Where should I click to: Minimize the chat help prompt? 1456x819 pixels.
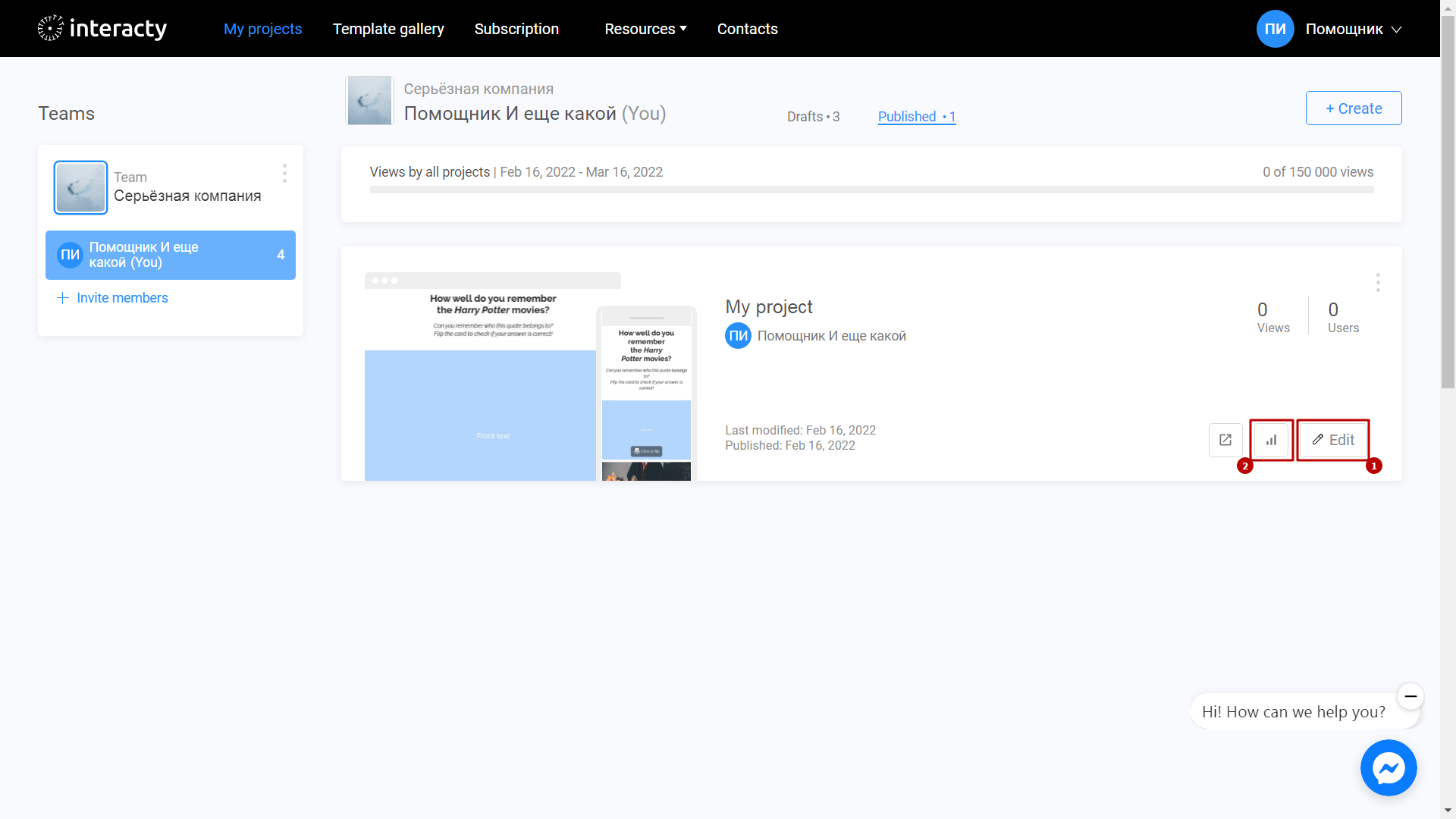[x=1410, y=696]
